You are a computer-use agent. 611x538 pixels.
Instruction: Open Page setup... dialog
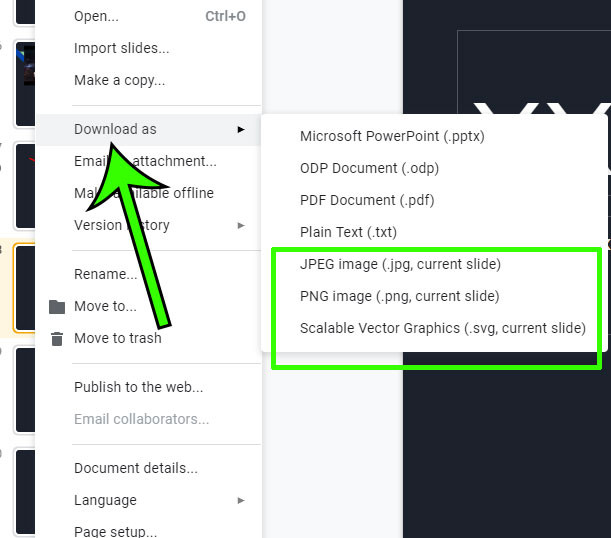click(x=115, y=531)
